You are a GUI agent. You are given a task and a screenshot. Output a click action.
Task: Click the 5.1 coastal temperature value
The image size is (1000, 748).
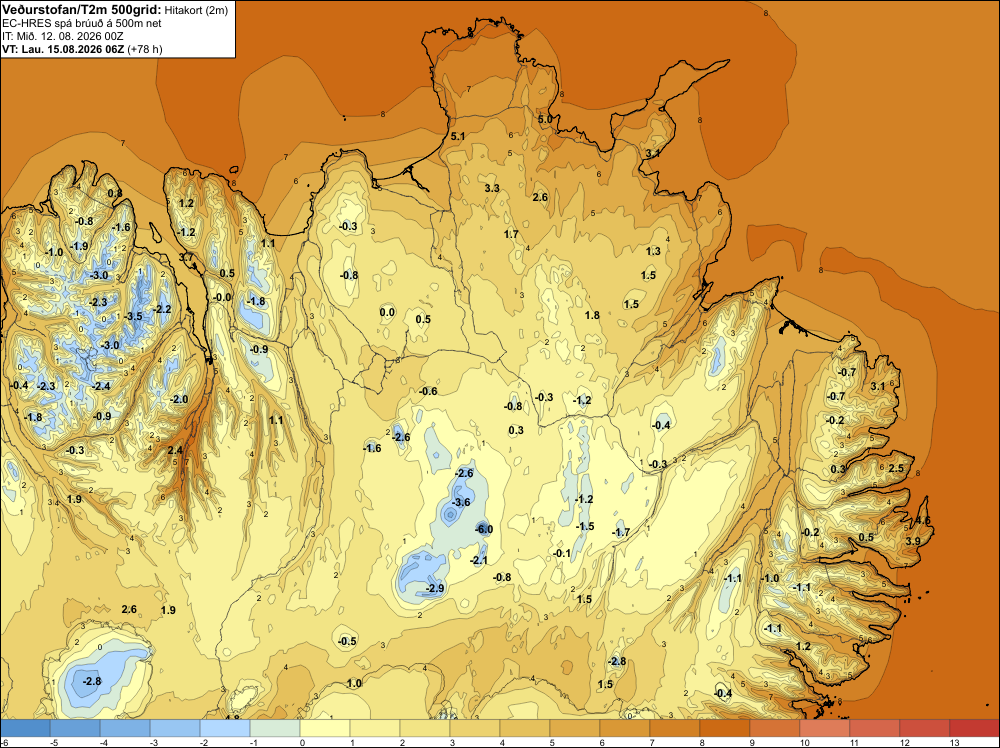coord(458,136)
